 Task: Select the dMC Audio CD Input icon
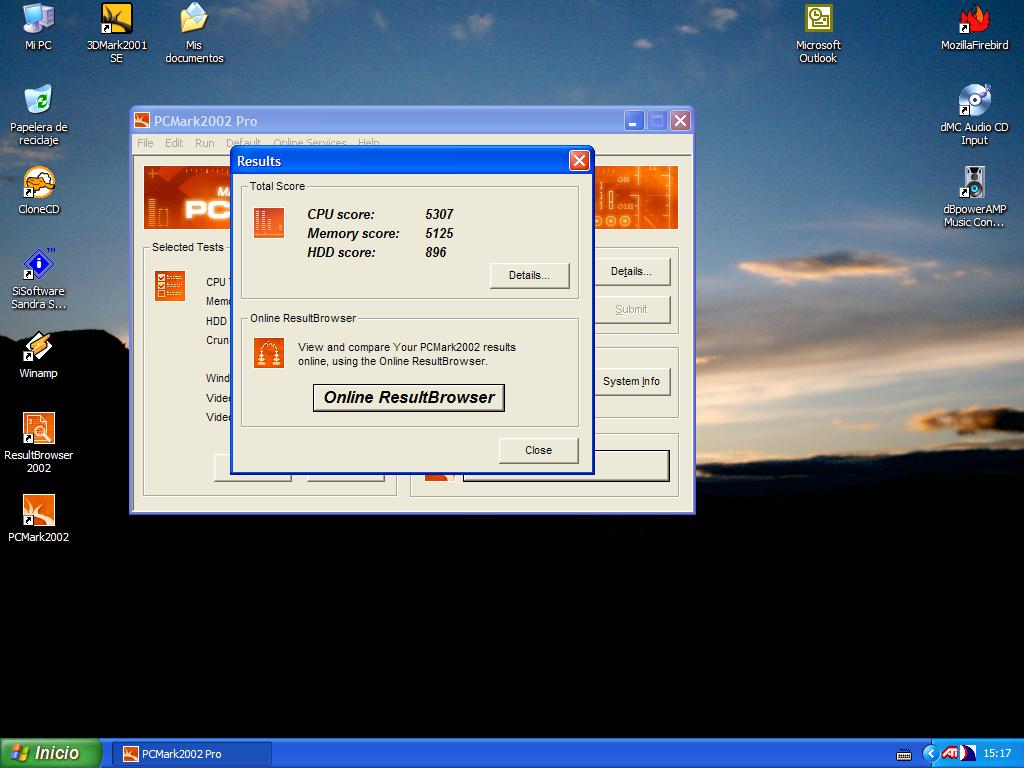point(974,101)
